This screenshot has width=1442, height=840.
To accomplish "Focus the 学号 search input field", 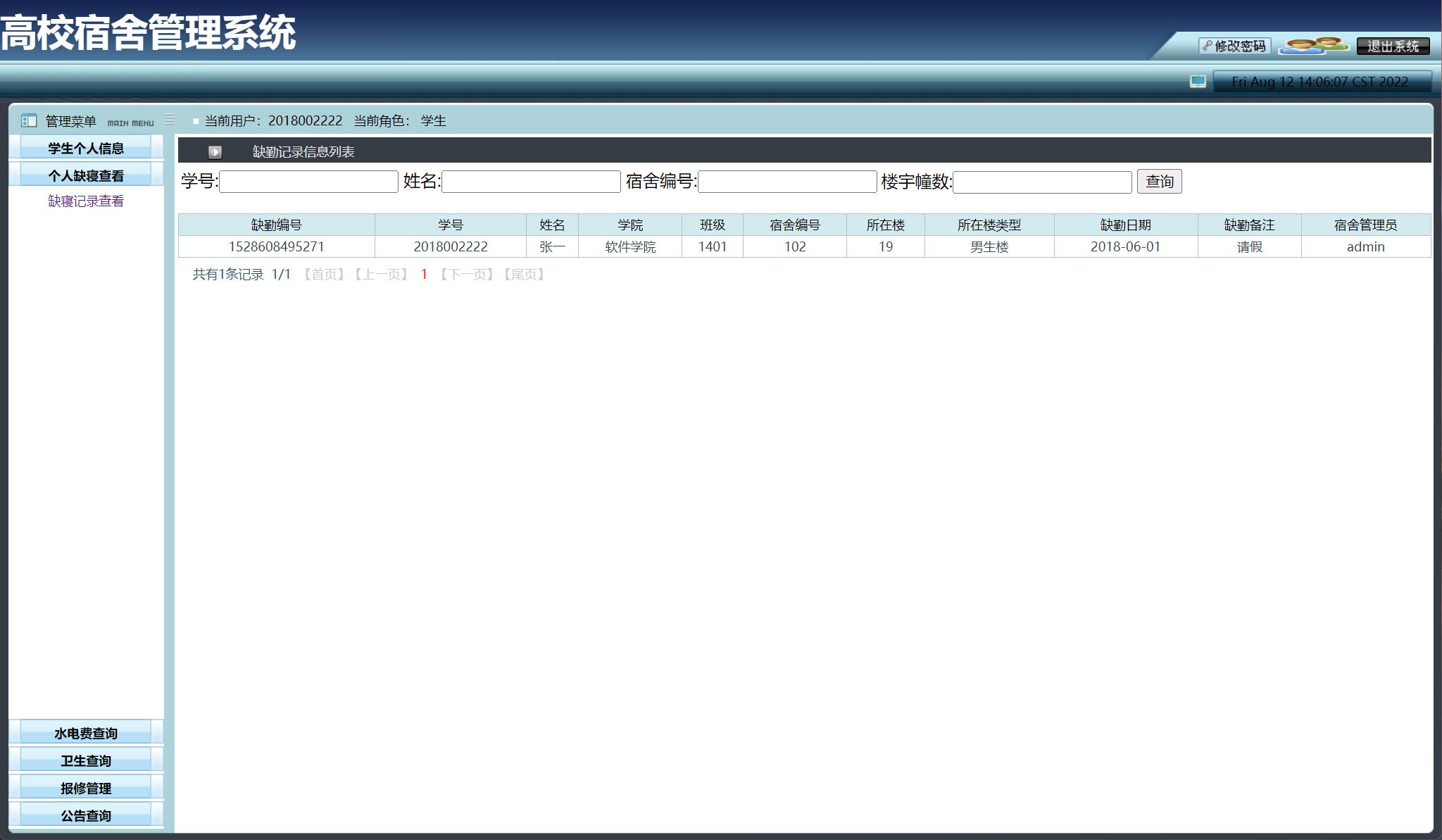I will 308,182.
